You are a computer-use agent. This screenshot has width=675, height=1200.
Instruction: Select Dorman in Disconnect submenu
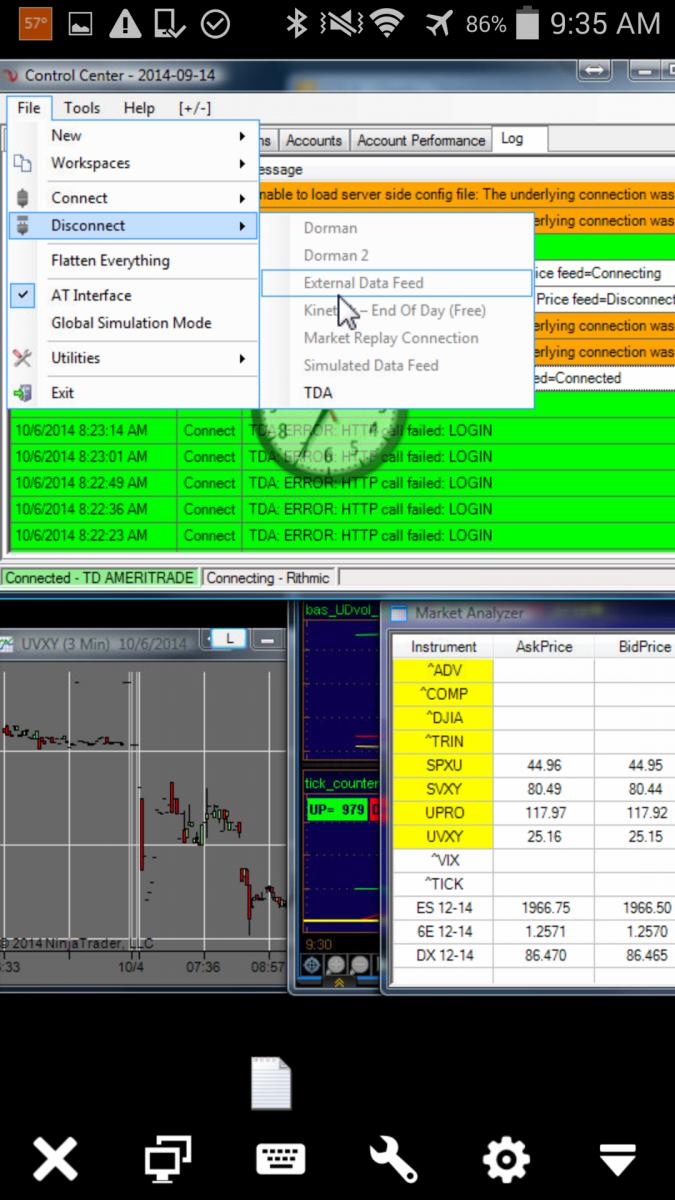(x=330, y=228)
